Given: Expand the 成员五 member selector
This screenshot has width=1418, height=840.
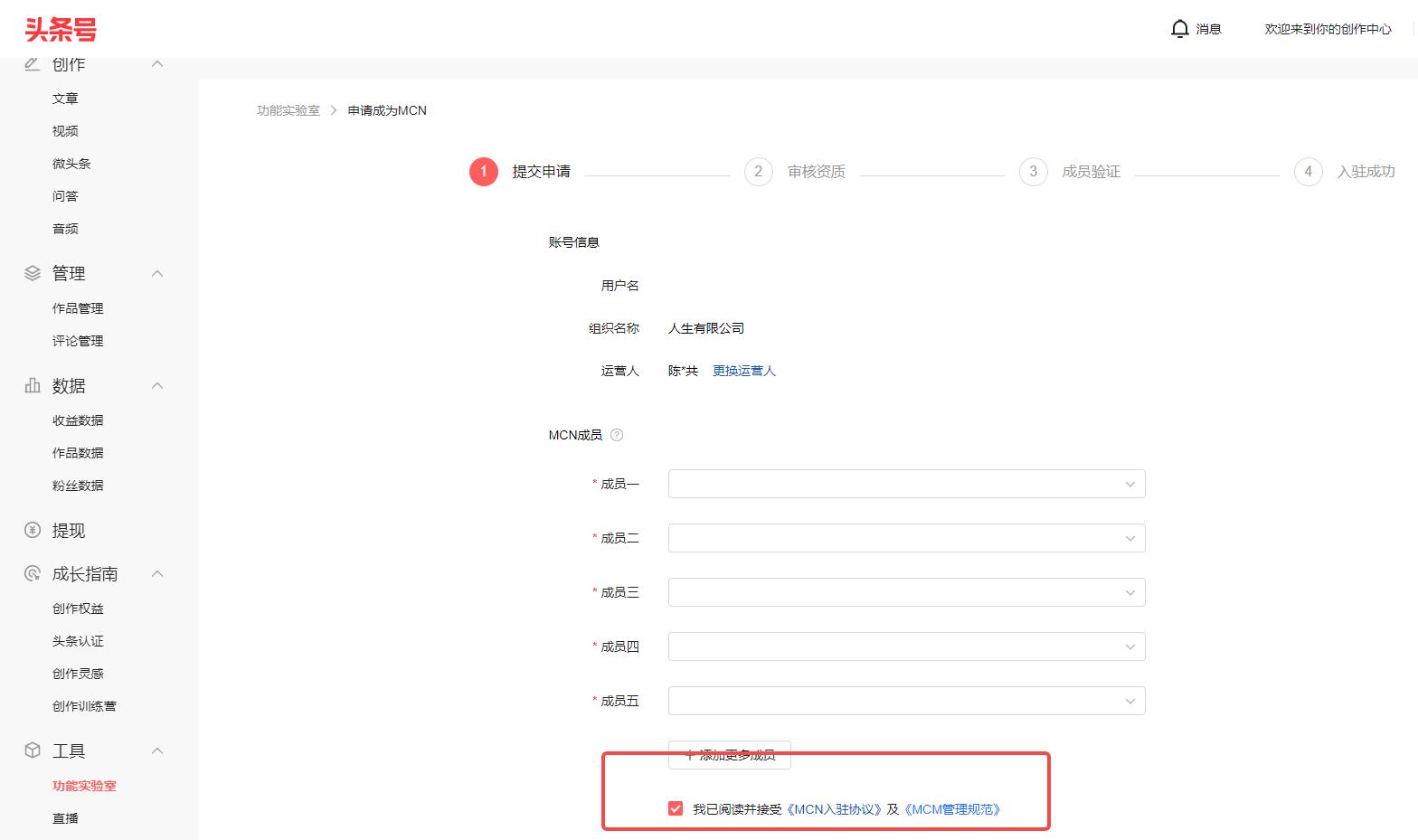Looking at the screenshot, I should (x=906, y=701).
